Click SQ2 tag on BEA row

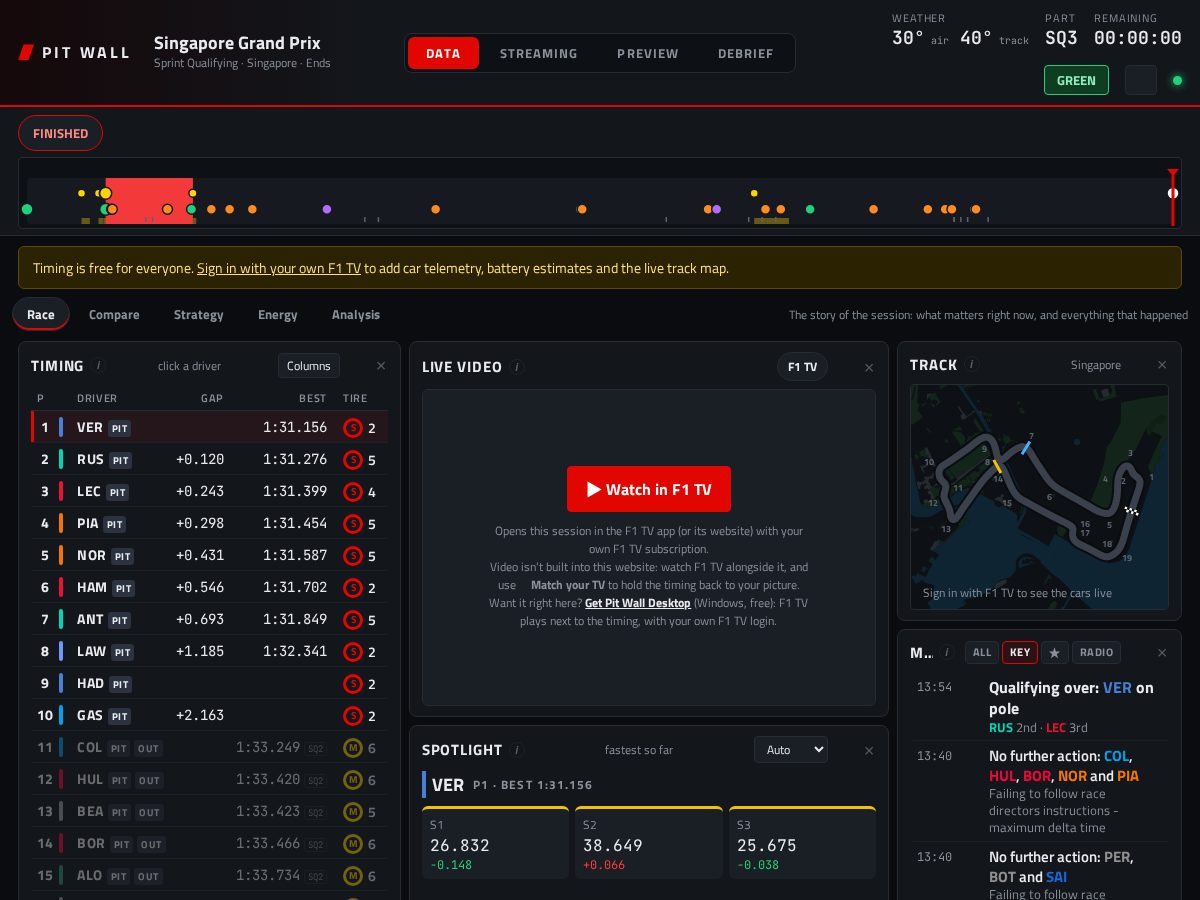[x=316, y=812]
